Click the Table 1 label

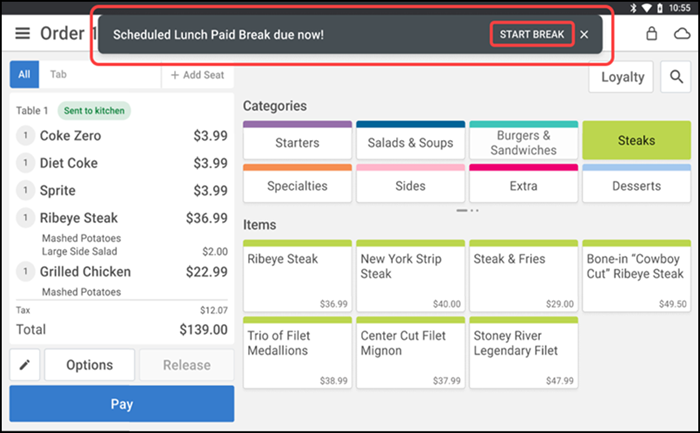pos(32,110)
